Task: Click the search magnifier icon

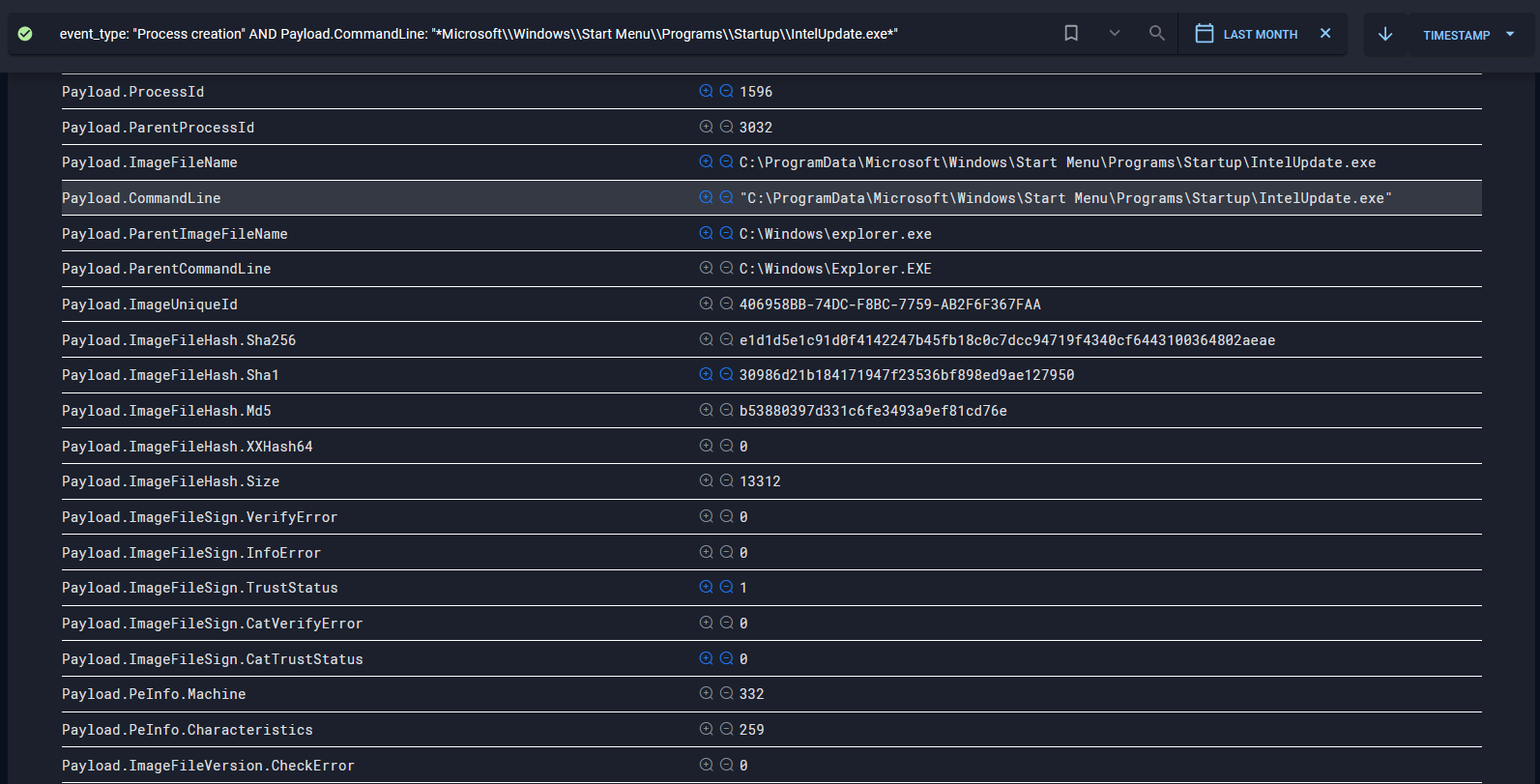Action: 1156,34
